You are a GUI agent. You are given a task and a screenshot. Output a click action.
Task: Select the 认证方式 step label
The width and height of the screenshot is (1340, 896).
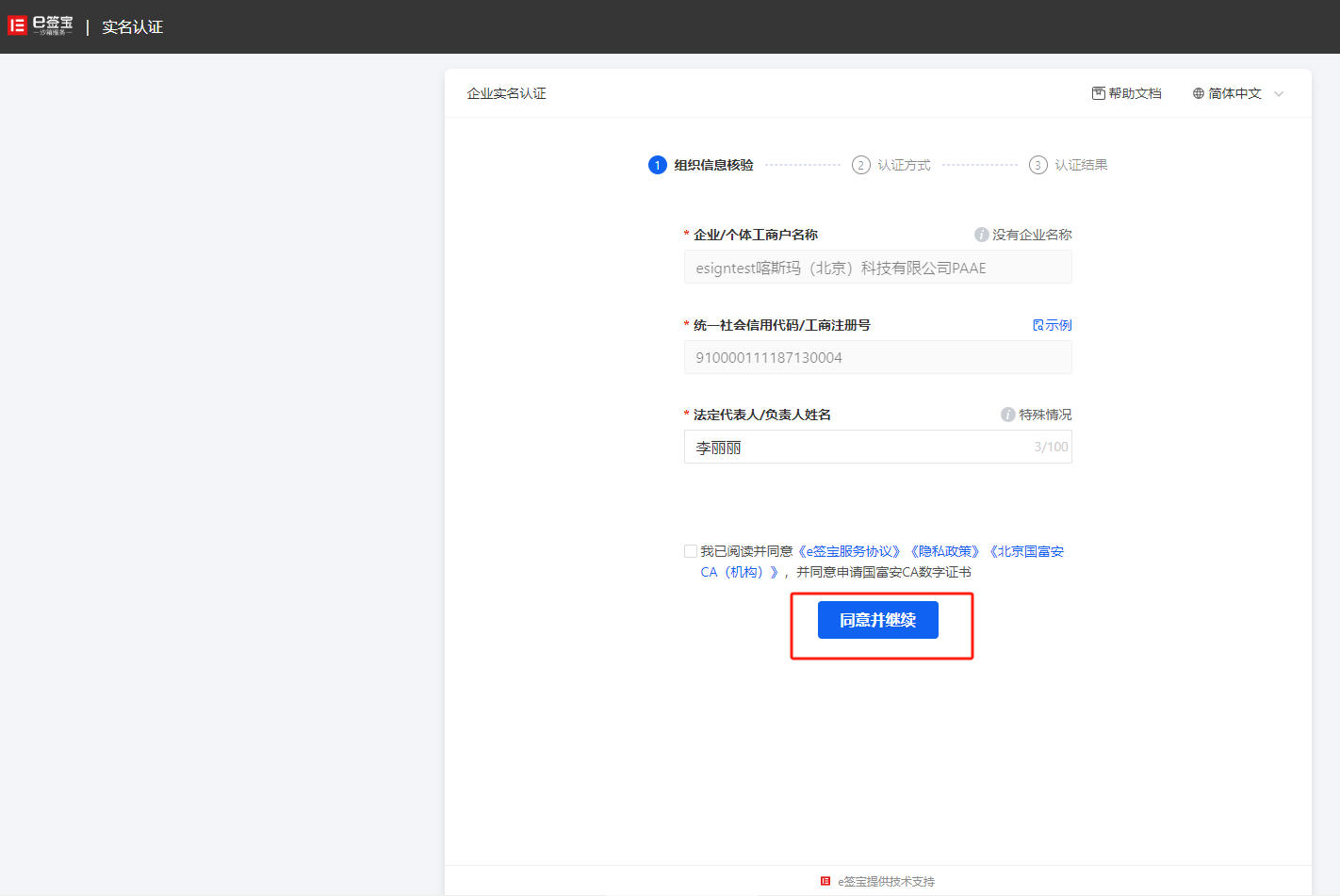point(904,165)
